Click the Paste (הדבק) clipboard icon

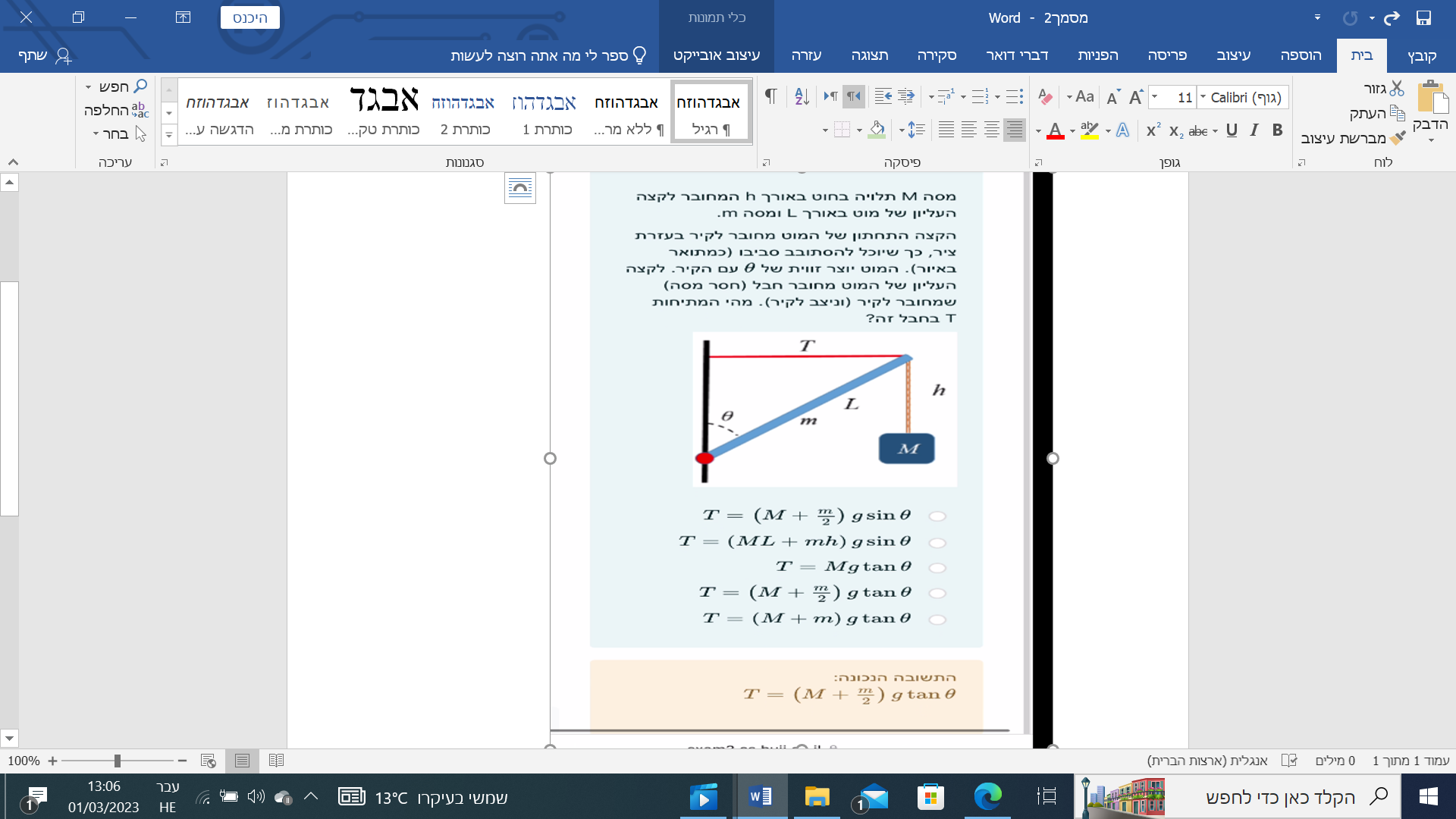[1432, 97]
